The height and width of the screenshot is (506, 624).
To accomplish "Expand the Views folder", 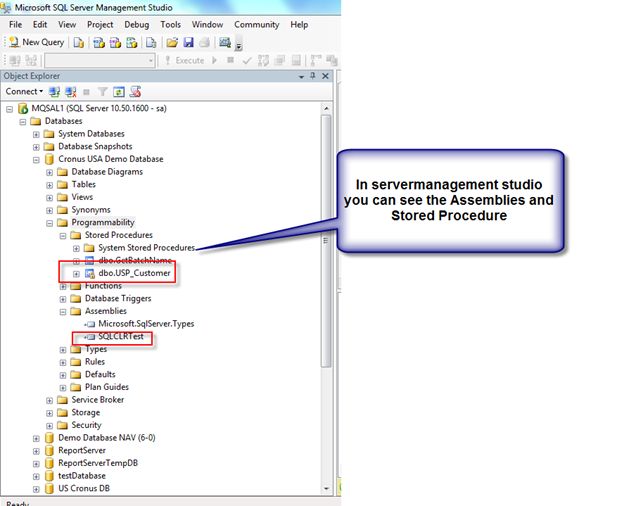I will pos(49,198).
